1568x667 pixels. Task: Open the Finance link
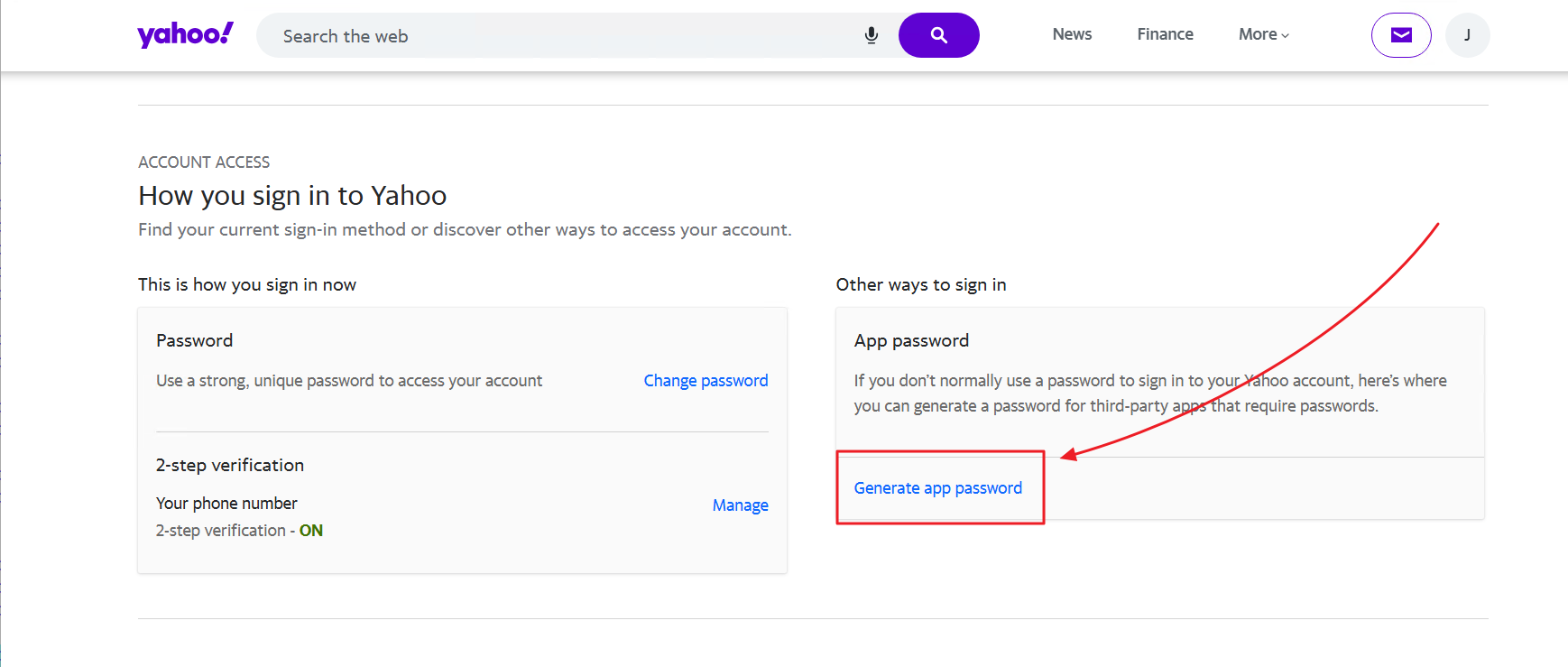click(x=1165, y=34)
